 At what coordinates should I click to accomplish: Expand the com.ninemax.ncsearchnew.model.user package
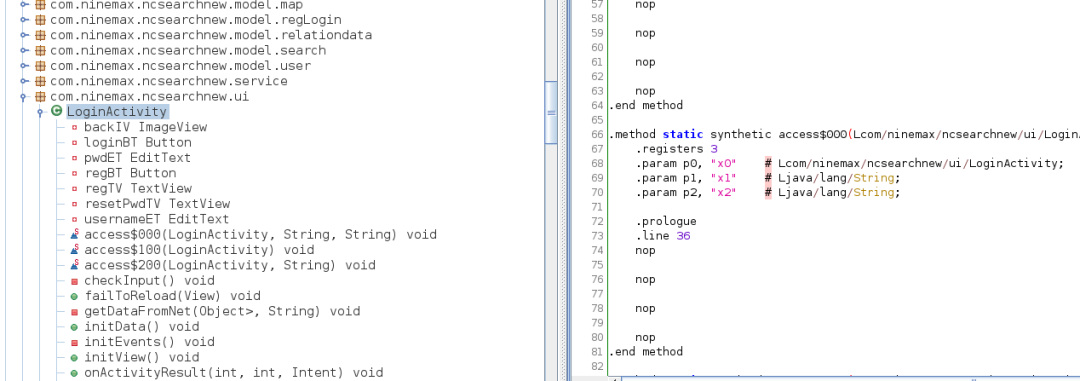23,66
